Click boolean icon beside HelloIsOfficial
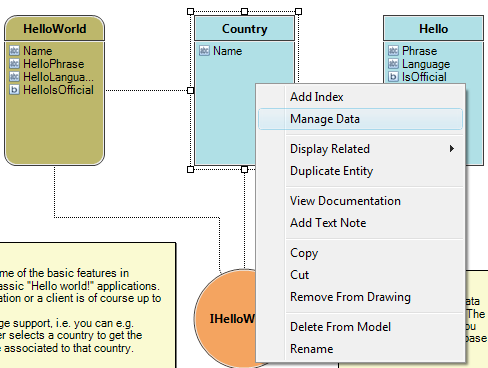 click(x=14, y=90)
